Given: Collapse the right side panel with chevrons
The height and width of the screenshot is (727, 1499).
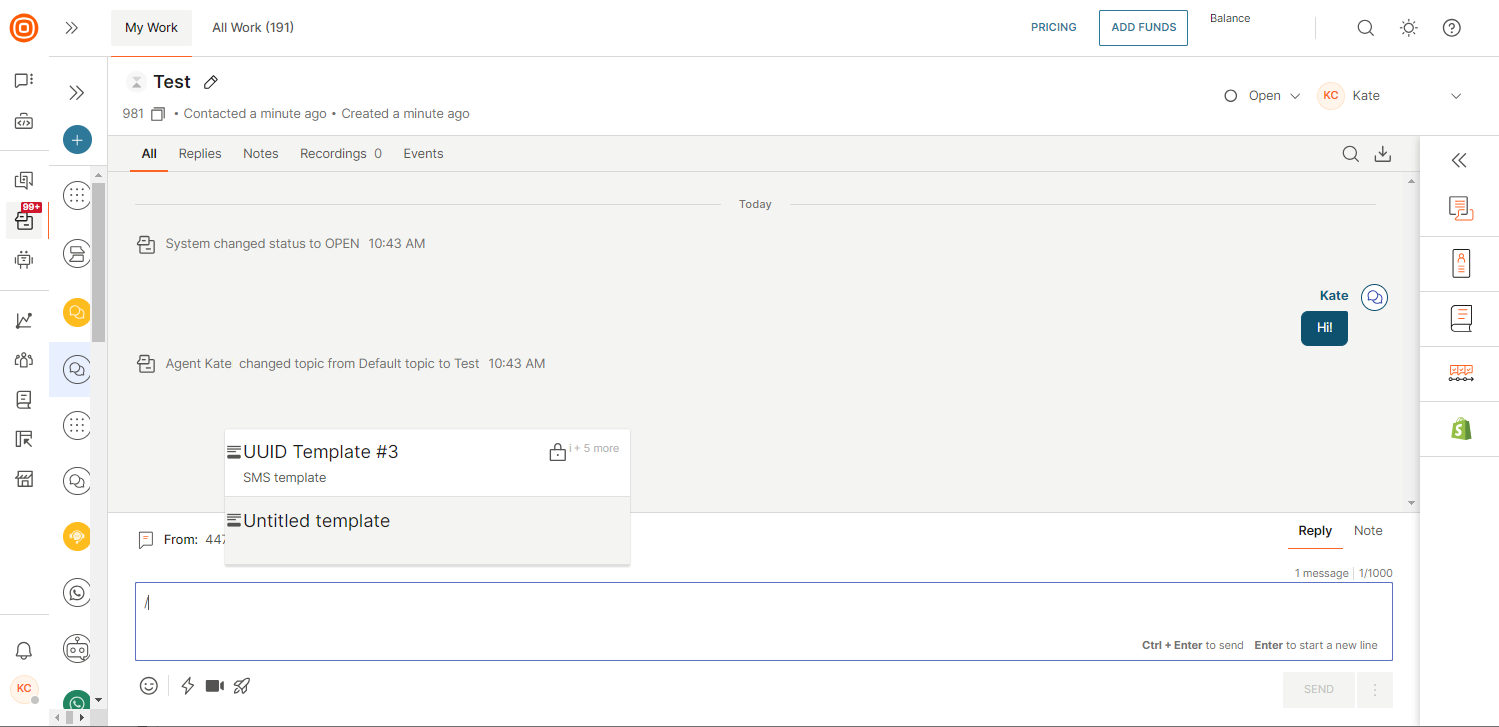Looking at the screenshot, I should pyautogui.click(x=1459, y=160).
